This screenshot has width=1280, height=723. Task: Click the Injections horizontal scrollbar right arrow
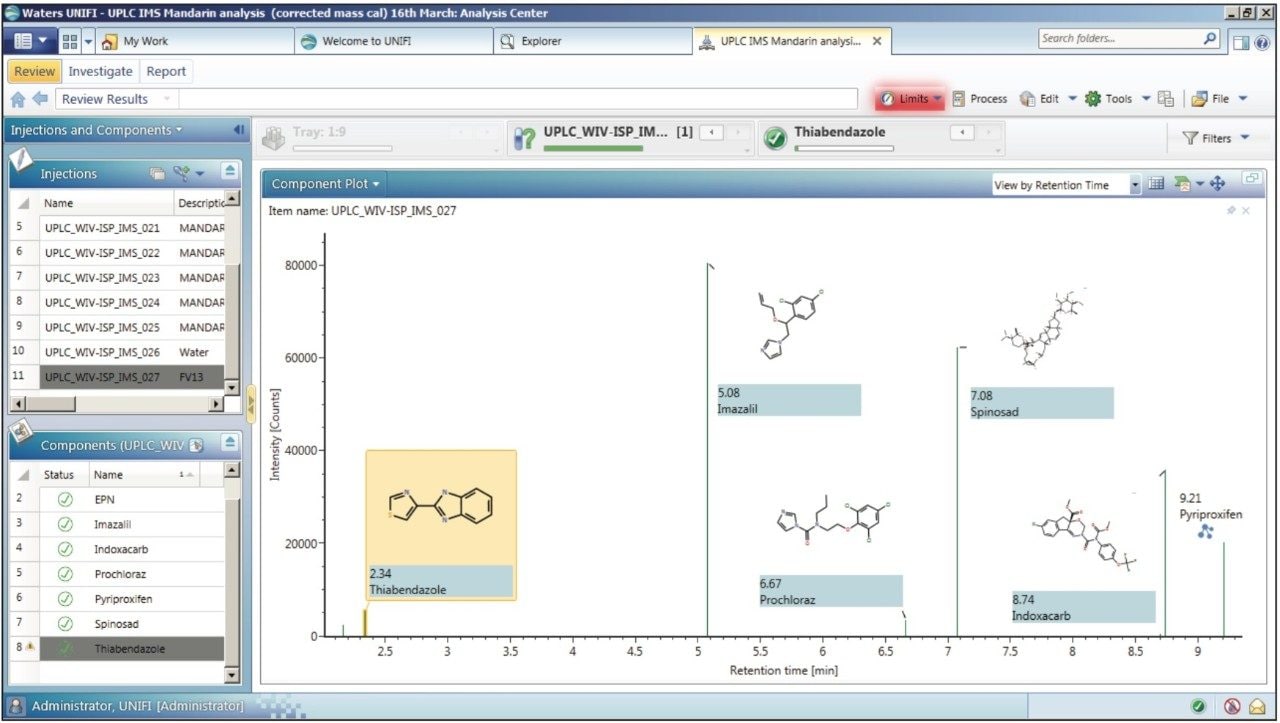(x=216, y=404)
